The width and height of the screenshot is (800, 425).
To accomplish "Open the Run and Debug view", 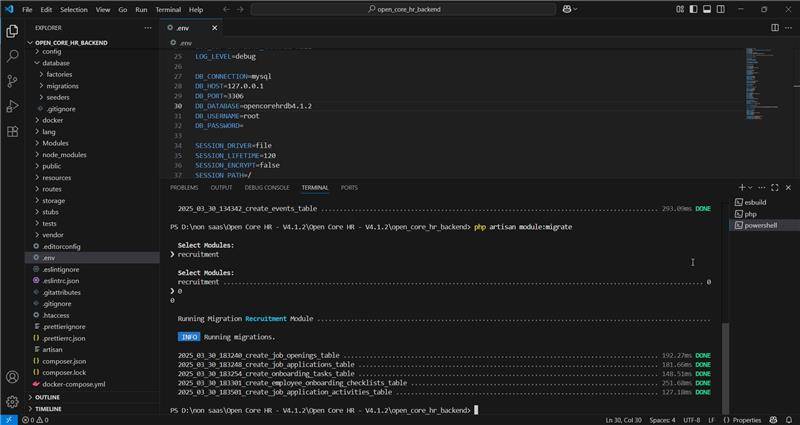I will 12,106.
